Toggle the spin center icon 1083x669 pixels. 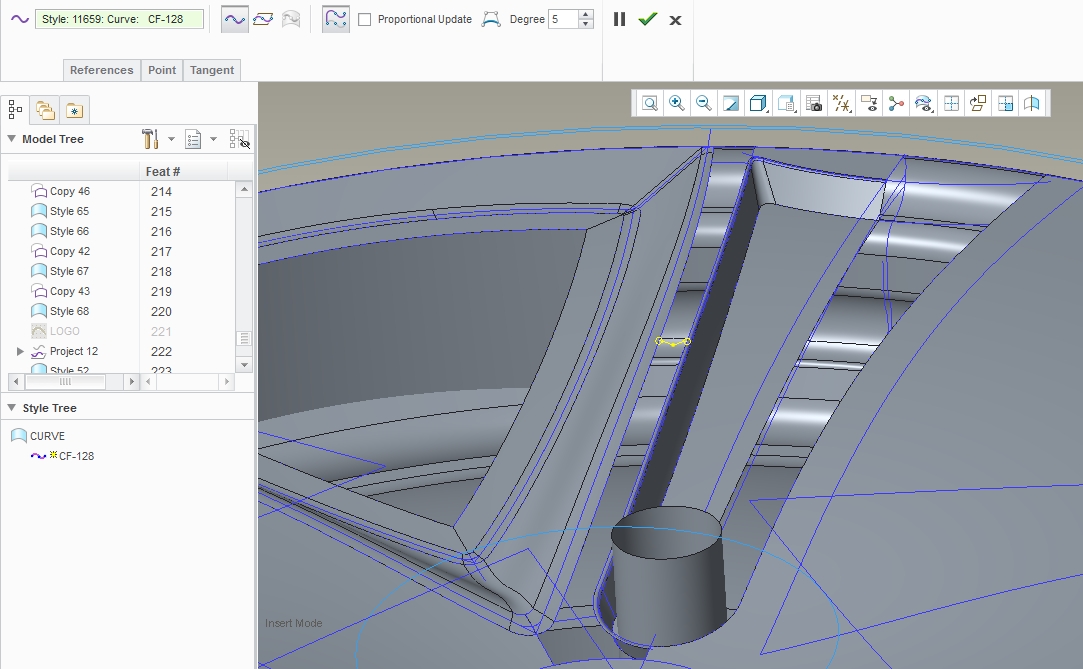click(896, 104)
